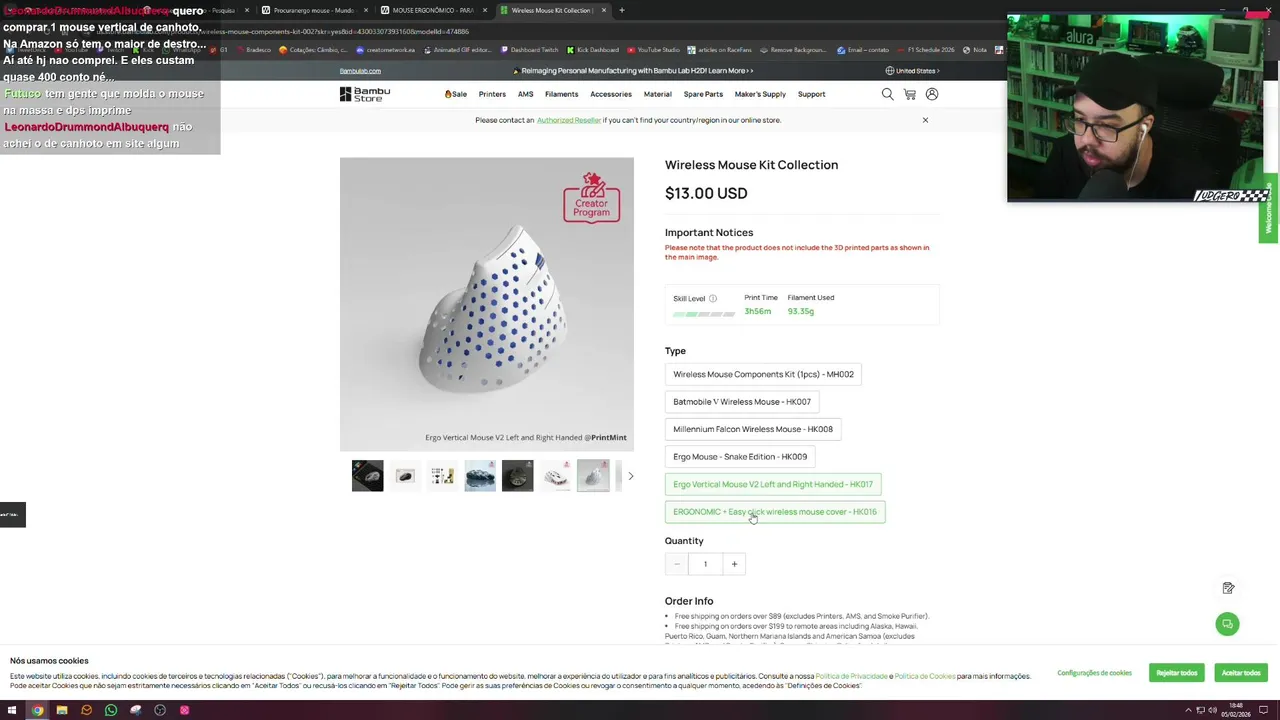Click the skill level info icon

click(x=713, y=298)
